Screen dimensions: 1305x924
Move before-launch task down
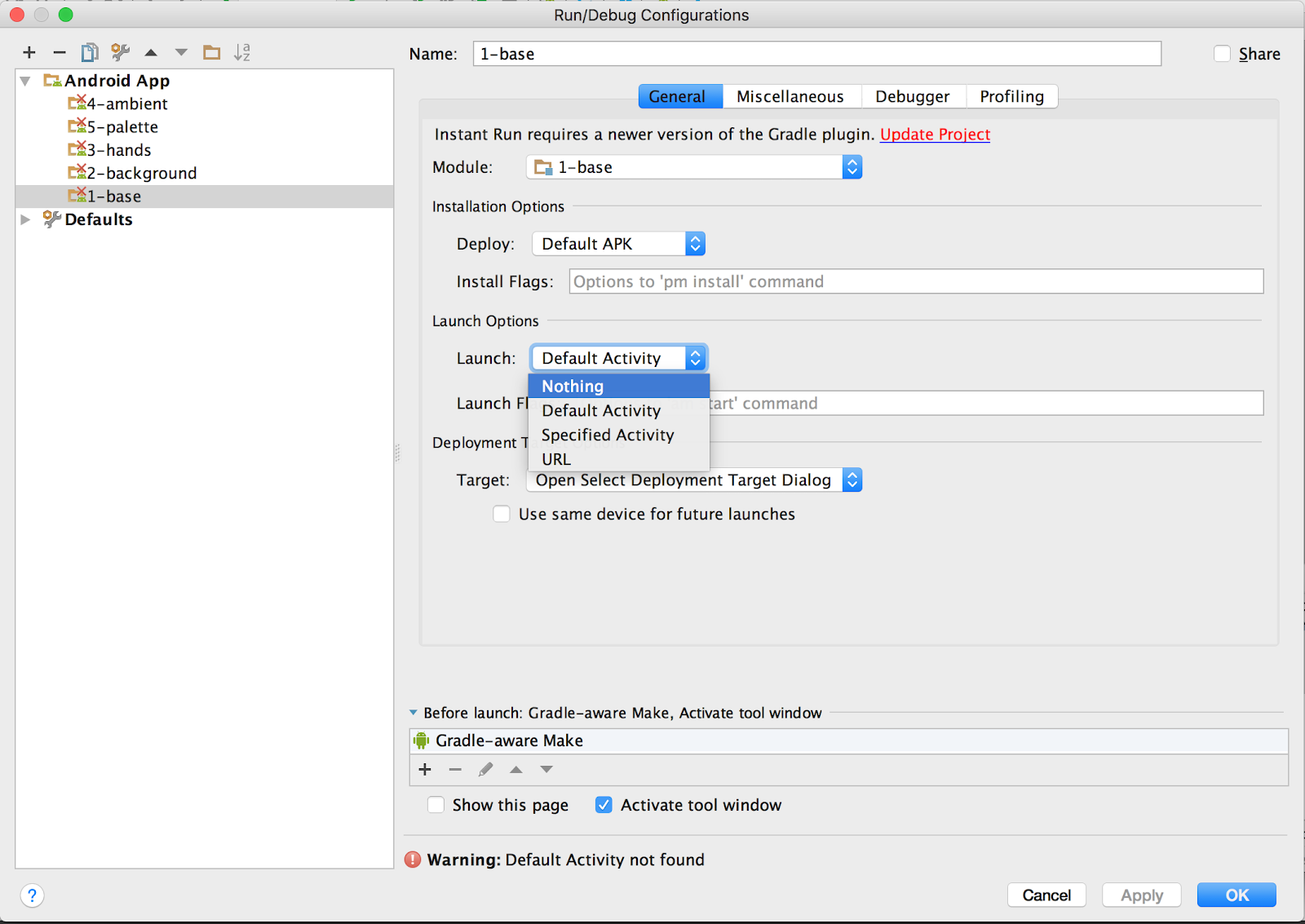tap(546, 769)
